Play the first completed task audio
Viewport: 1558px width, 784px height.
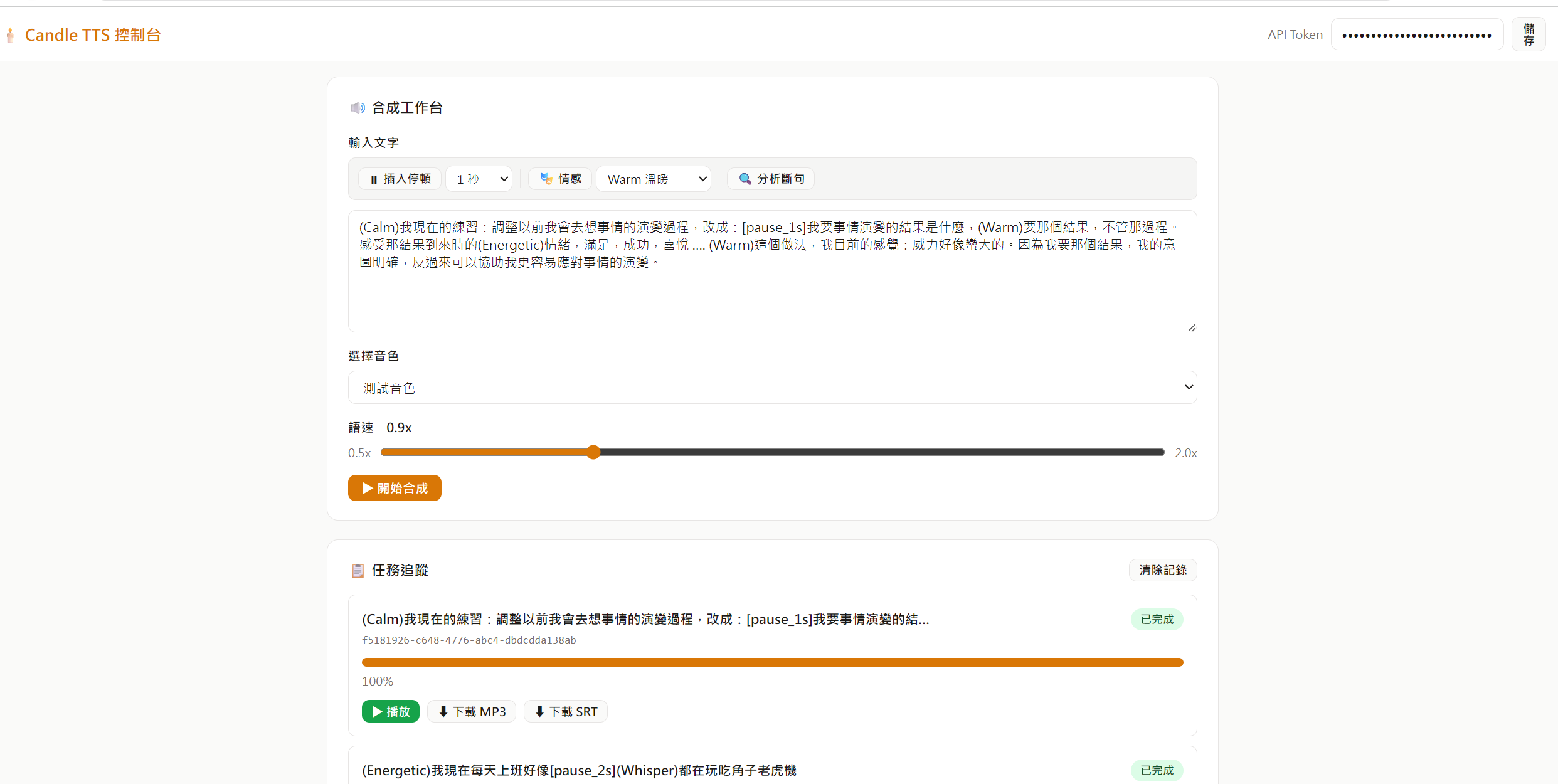[x=390, y=711]
